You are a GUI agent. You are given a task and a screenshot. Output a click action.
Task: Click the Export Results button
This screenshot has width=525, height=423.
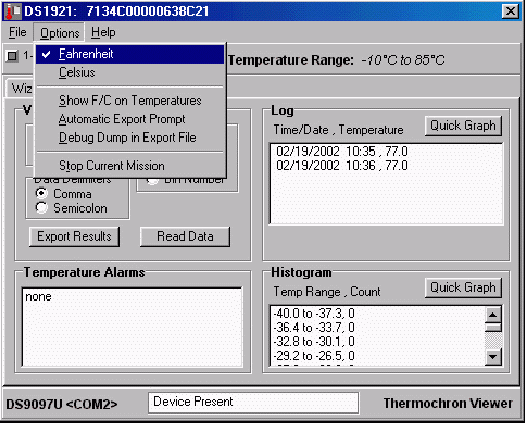(x=74, y=237)
